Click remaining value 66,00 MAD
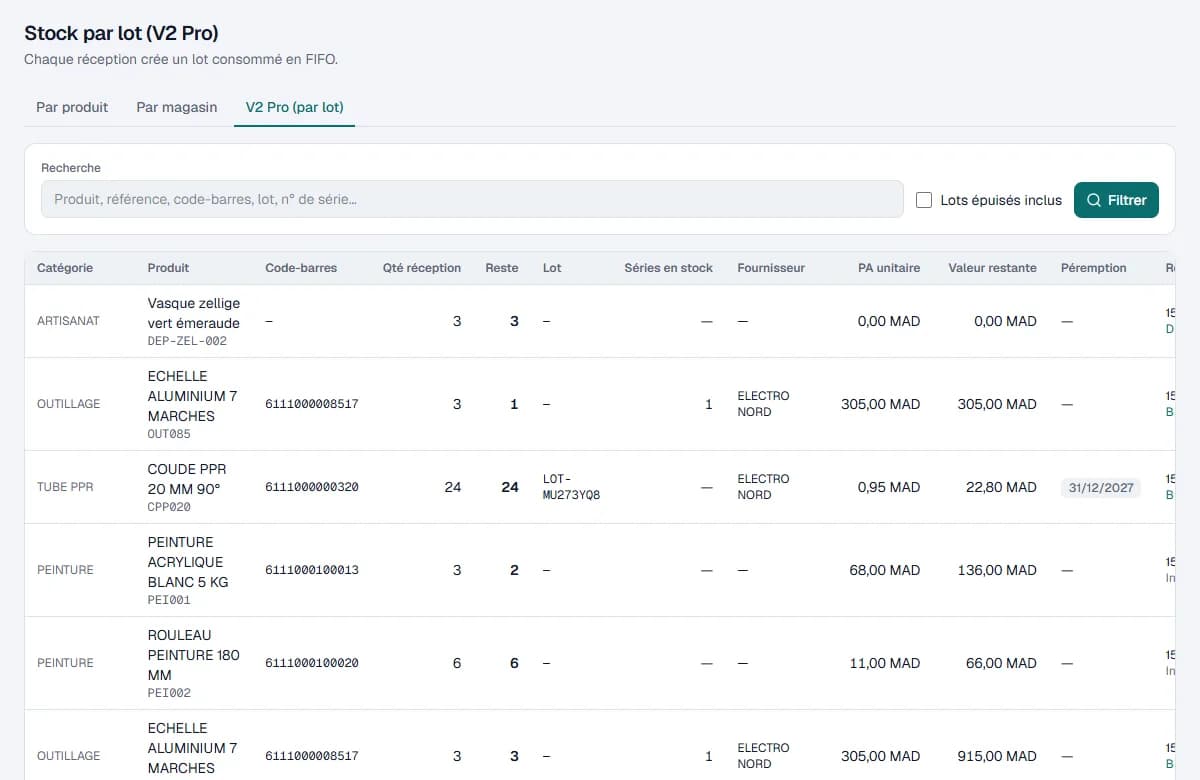Screen dimensions: 1200x780 (x=1000, y=663)
